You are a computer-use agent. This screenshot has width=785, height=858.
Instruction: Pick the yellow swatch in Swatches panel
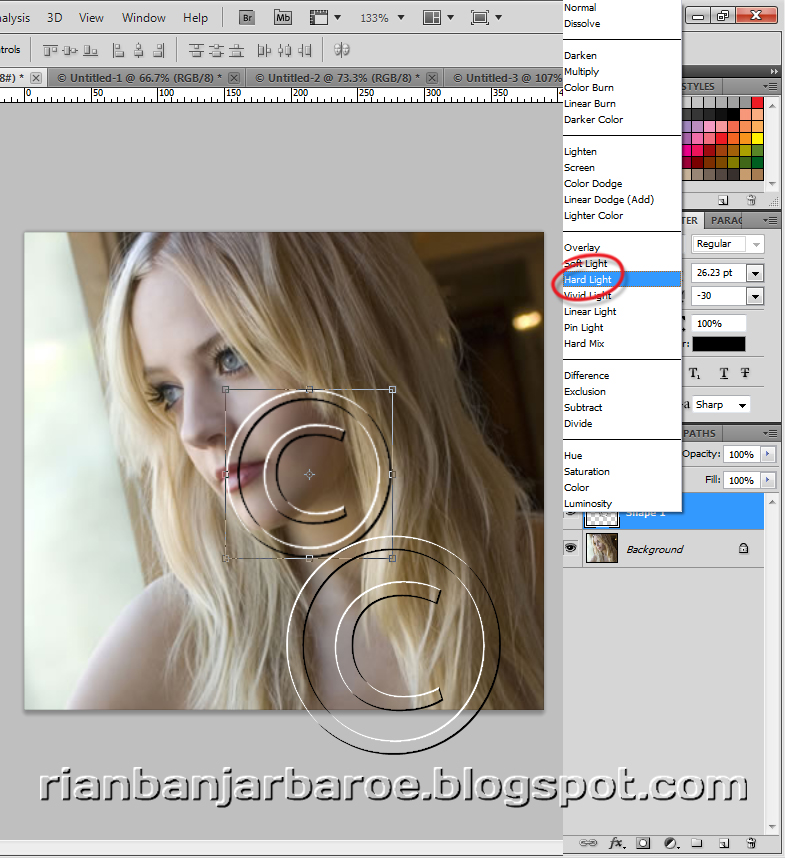(x=758, y=138)
